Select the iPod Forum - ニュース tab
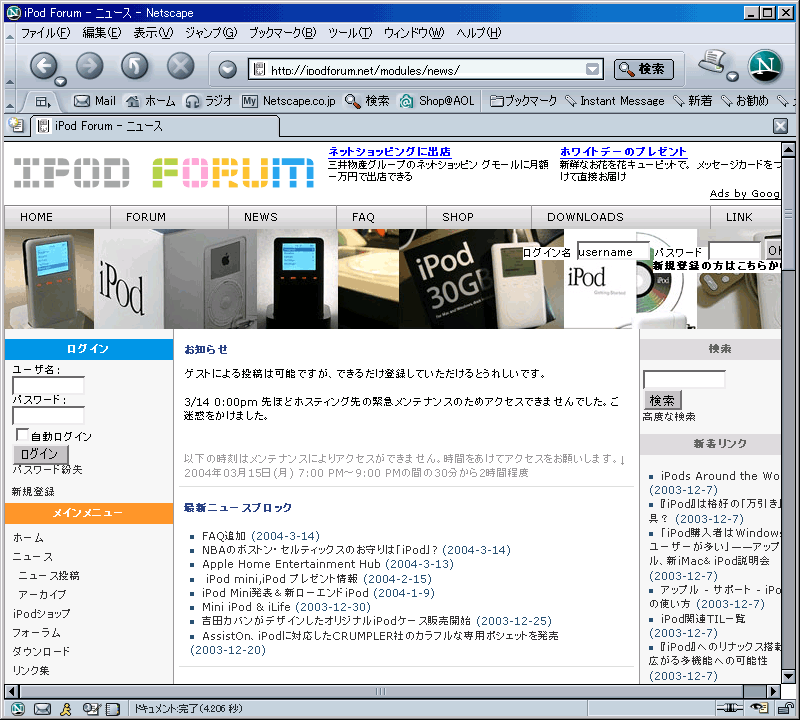The height and width of the screenshot is (720, 800). tap(156, 126)
